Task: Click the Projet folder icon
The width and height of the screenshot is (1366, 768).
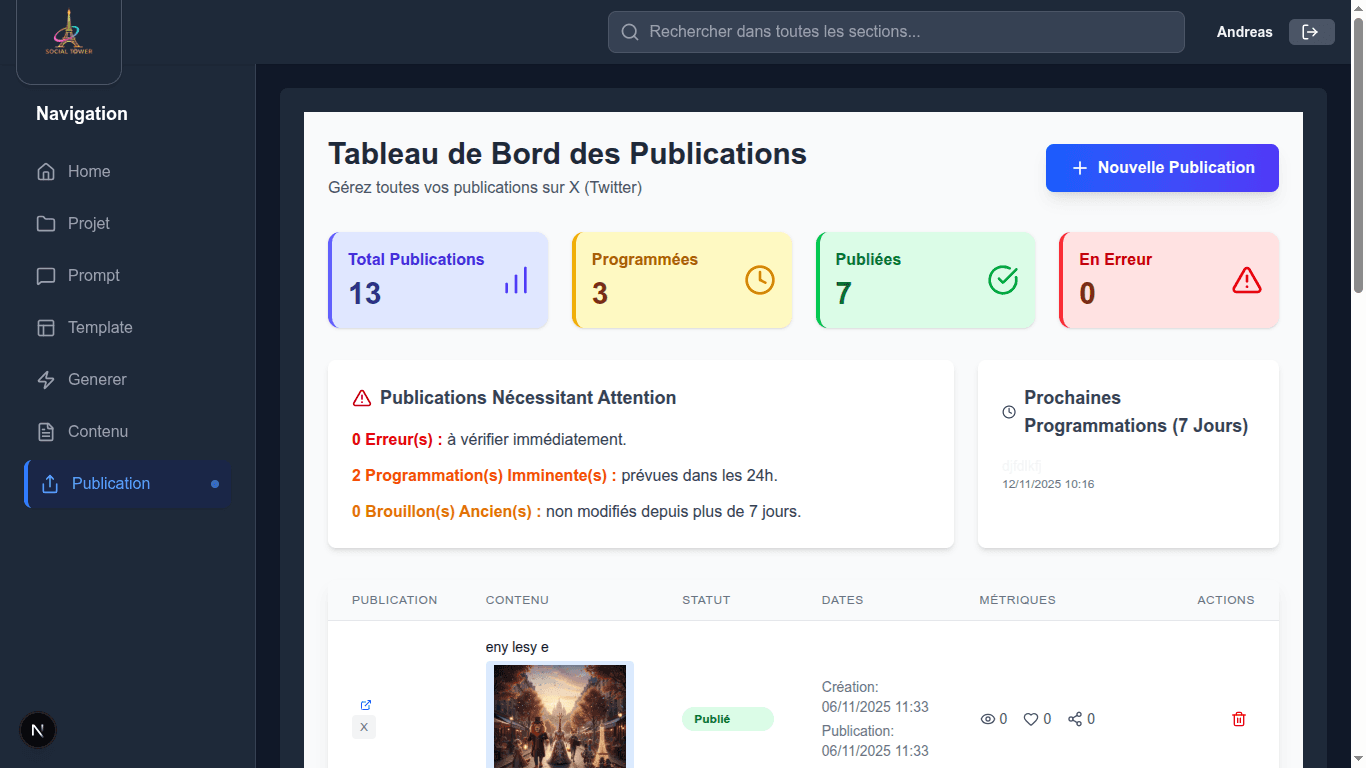Action: pos(46,224)
